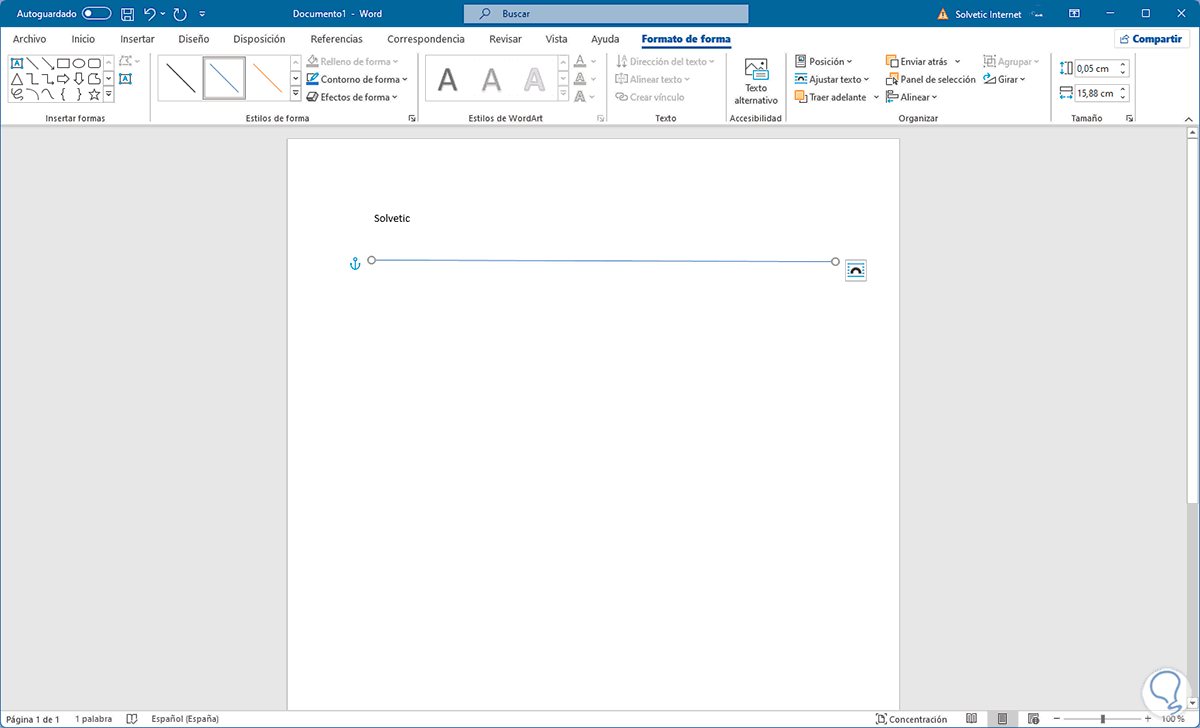Select the scribble freeform shape
This screenshot has height=728, width=1200.
click(17, 94)
